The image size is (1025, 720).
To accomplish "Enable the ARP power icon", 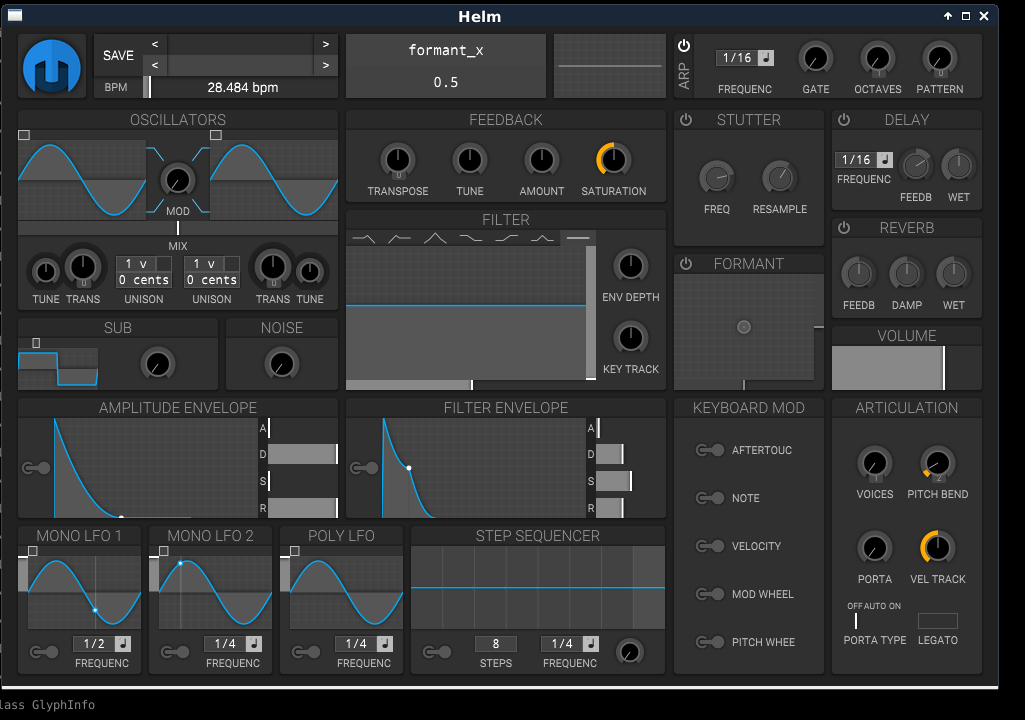I will [x=684, y=46].
